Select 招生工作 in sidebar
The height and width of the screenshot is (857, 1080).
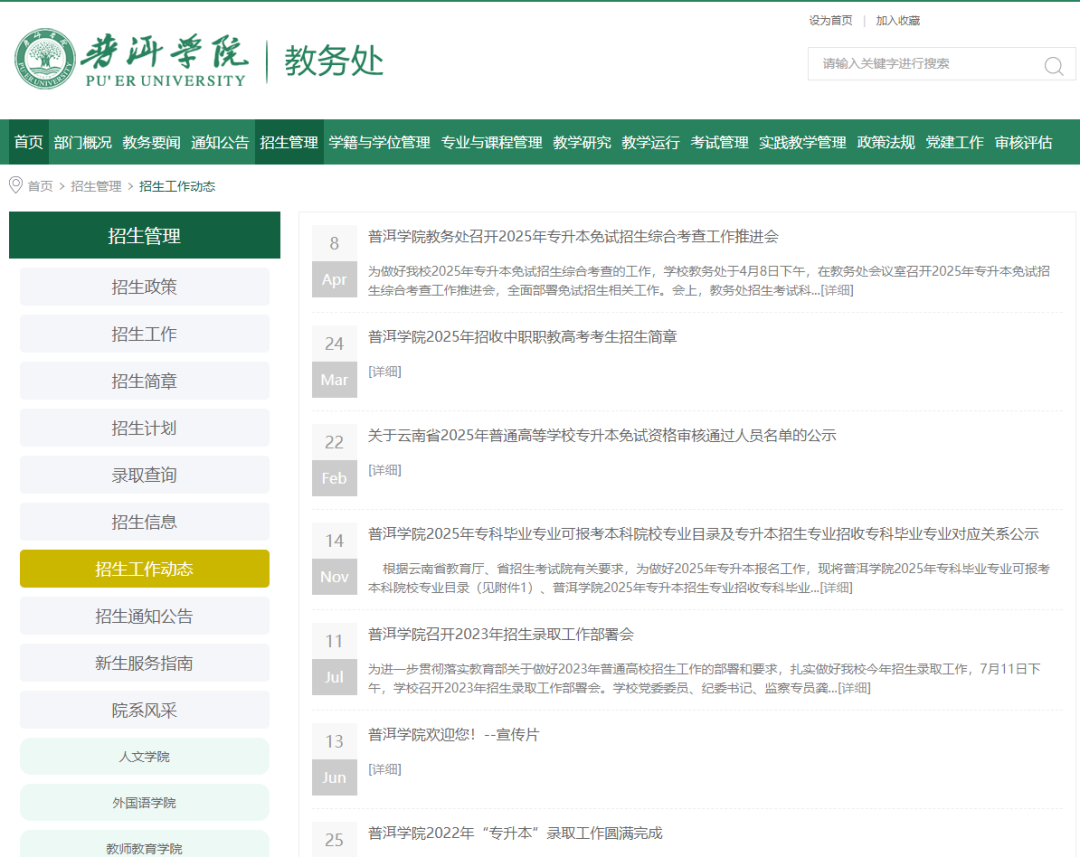[x=145, y=333]
